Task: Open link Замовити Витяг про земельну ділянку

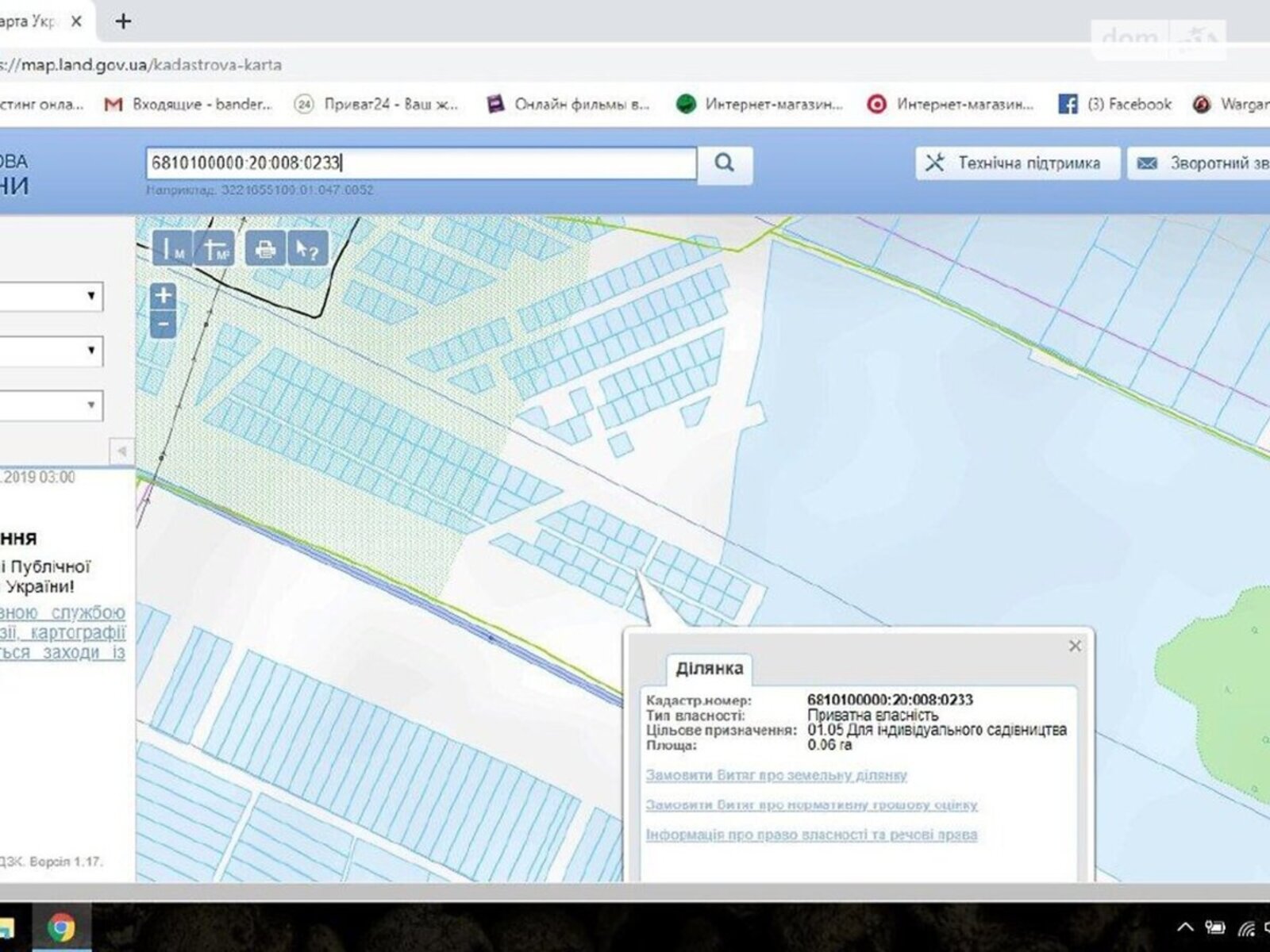Action: pos(775,775)
